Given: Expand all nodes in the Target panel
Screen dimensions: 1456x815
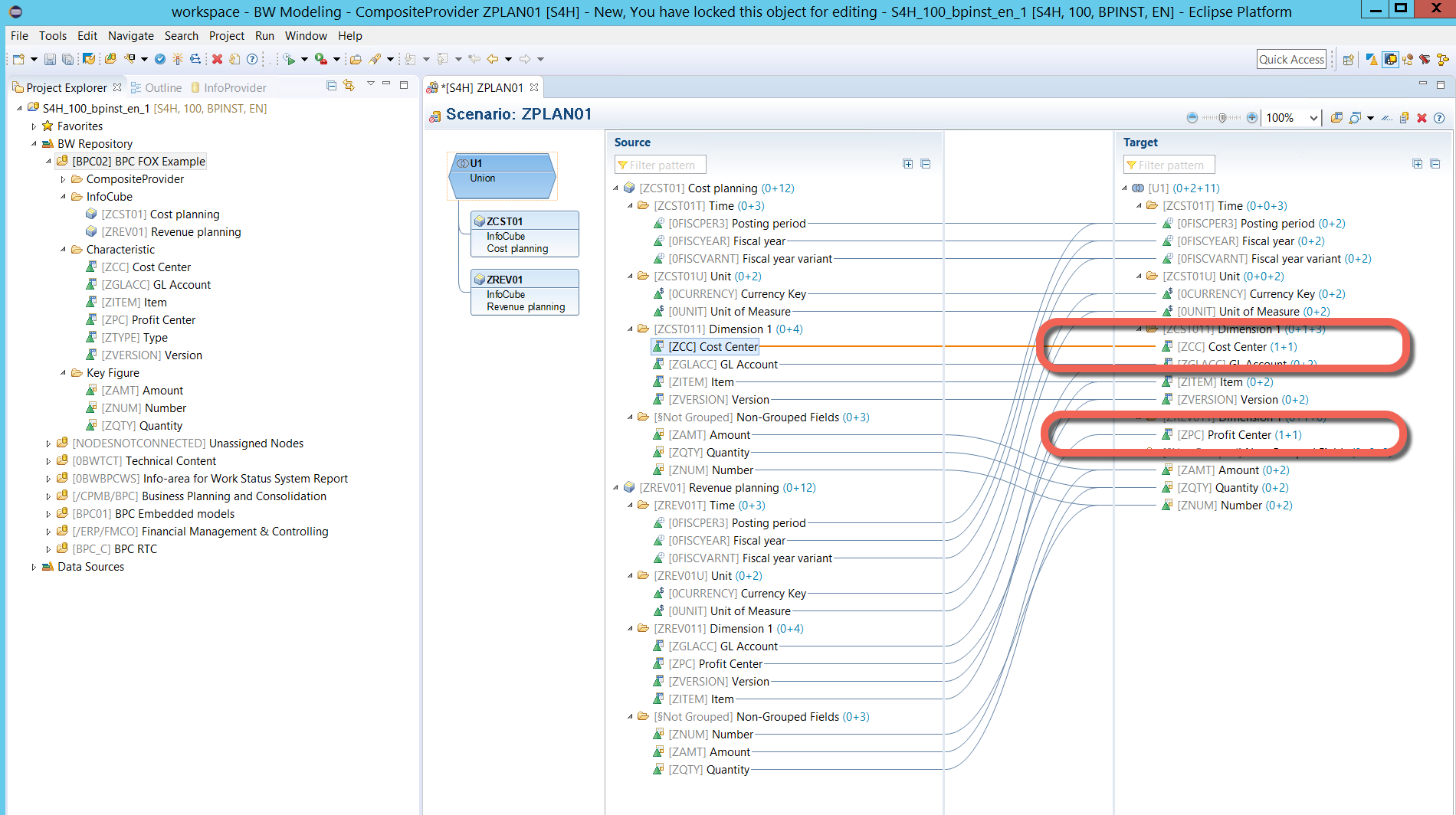Looking at the screenshot, I should (1418, 163).
